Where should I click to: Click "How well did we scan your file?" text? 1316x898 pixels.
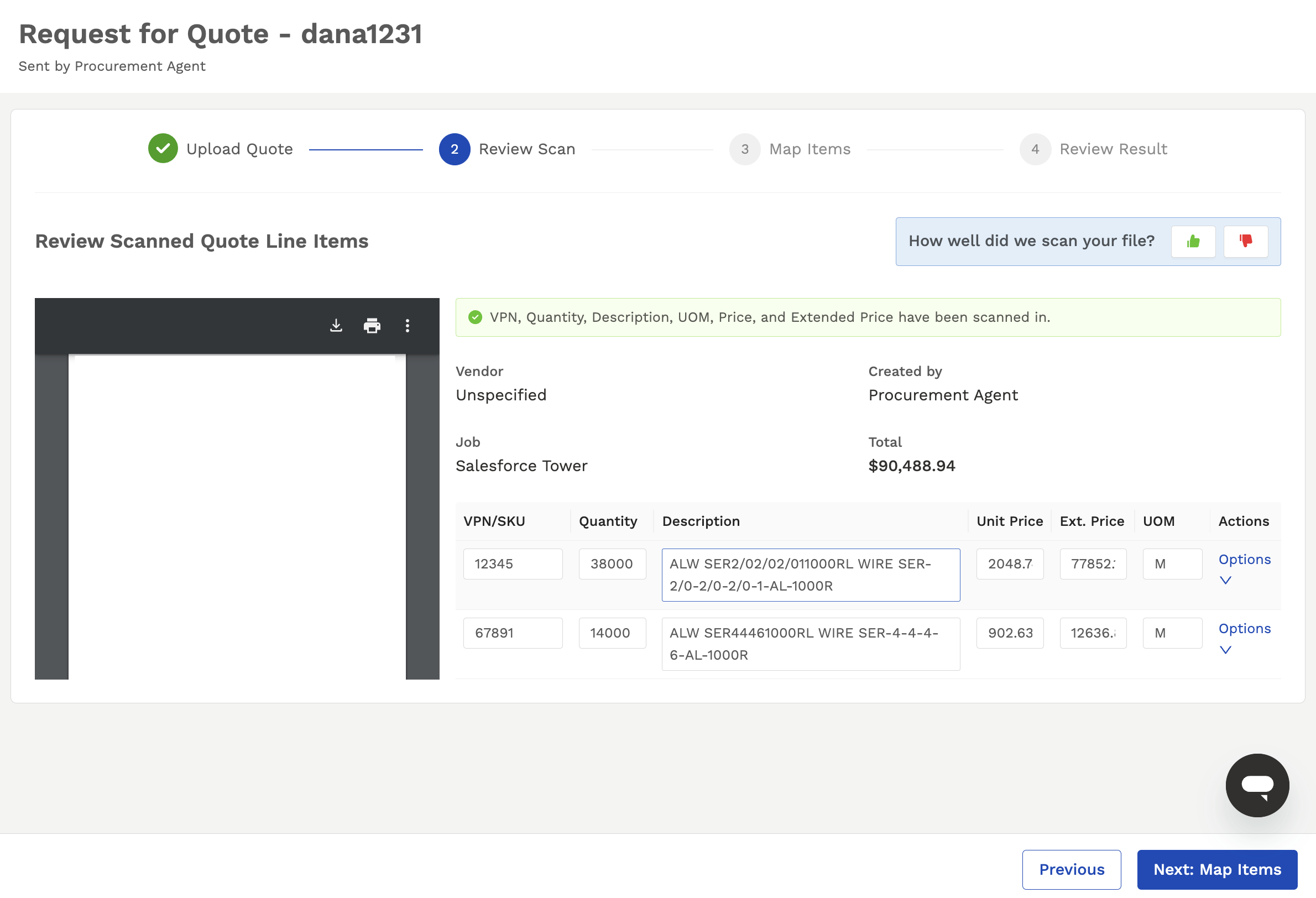[1031, 241]
